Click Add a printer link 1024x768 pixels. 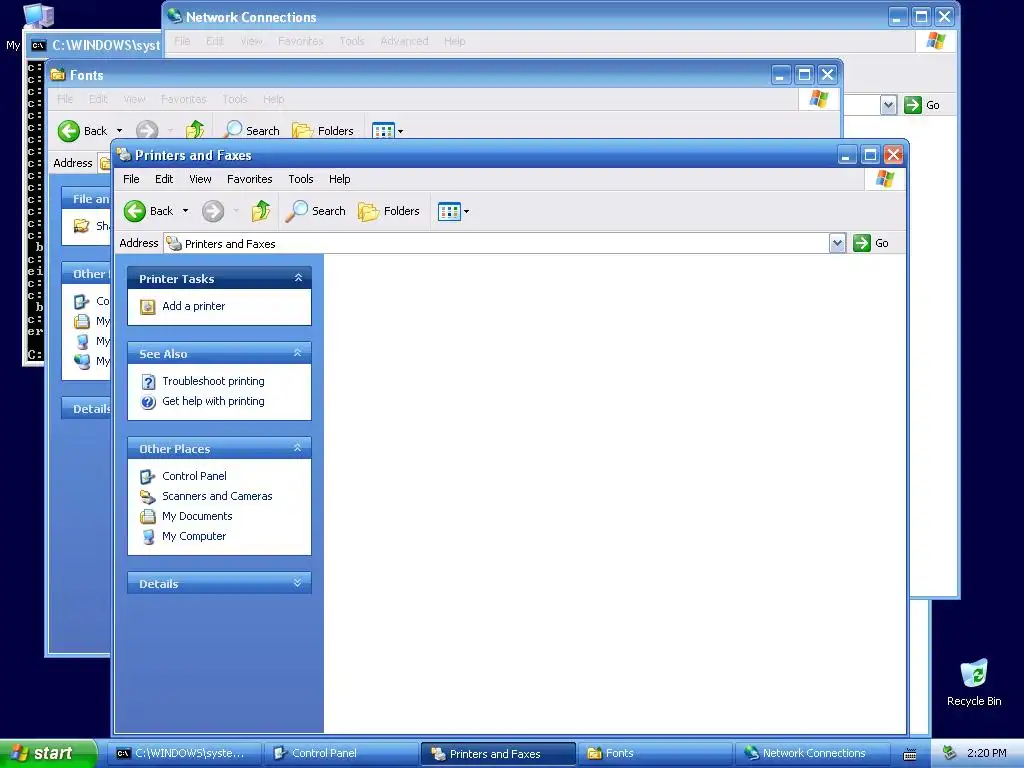coord(193,306)
